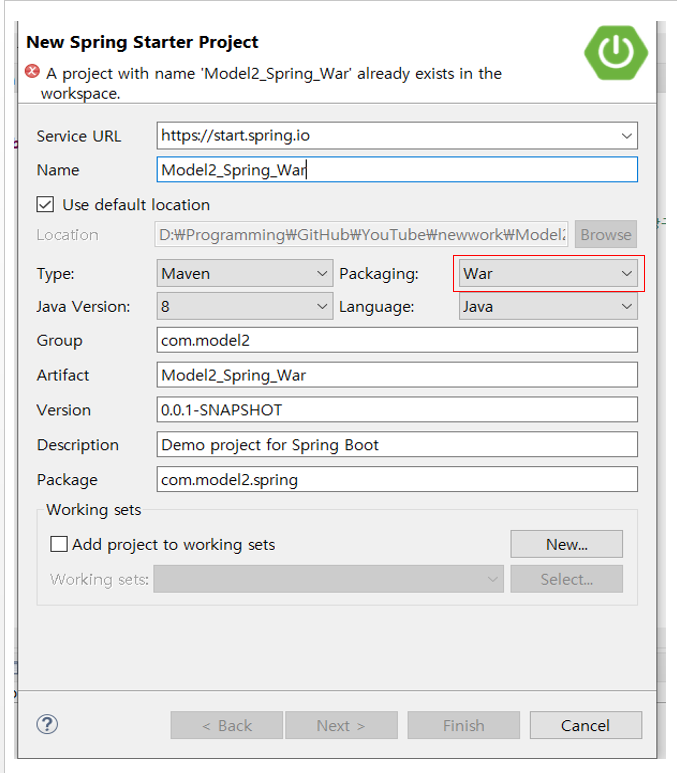
Task: Click the 'New Spring Starter Project' title
Action: 142,42
